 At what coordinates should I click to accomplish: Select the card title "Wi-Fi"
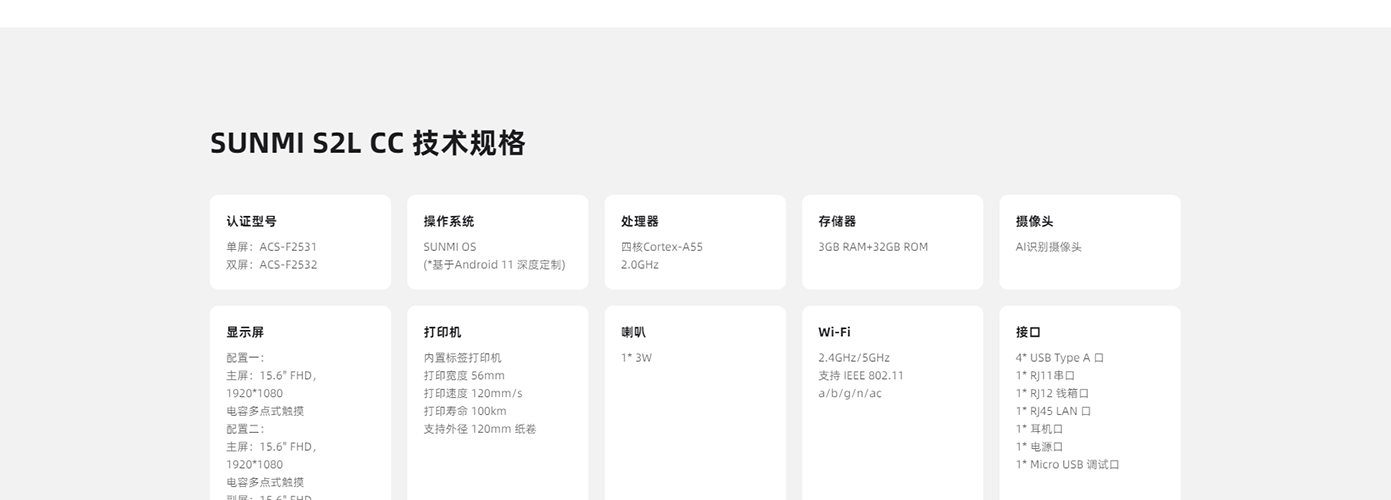834,332
